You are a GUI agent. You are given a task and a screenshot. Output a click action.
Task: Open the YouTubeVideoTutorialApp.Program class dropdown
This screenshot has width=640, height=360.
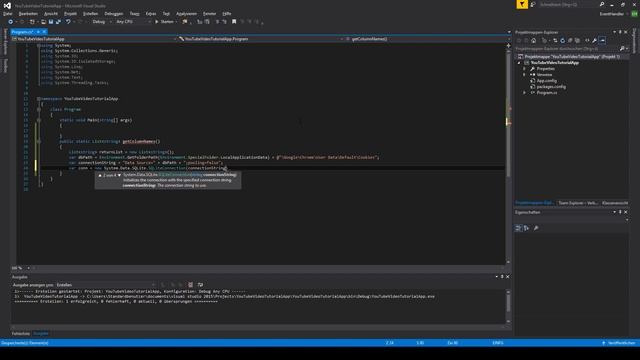click(260, 39)
